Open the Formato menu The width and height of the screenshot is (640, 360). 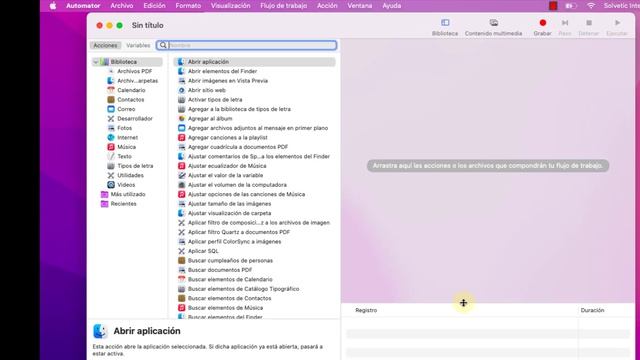(188, 6)
